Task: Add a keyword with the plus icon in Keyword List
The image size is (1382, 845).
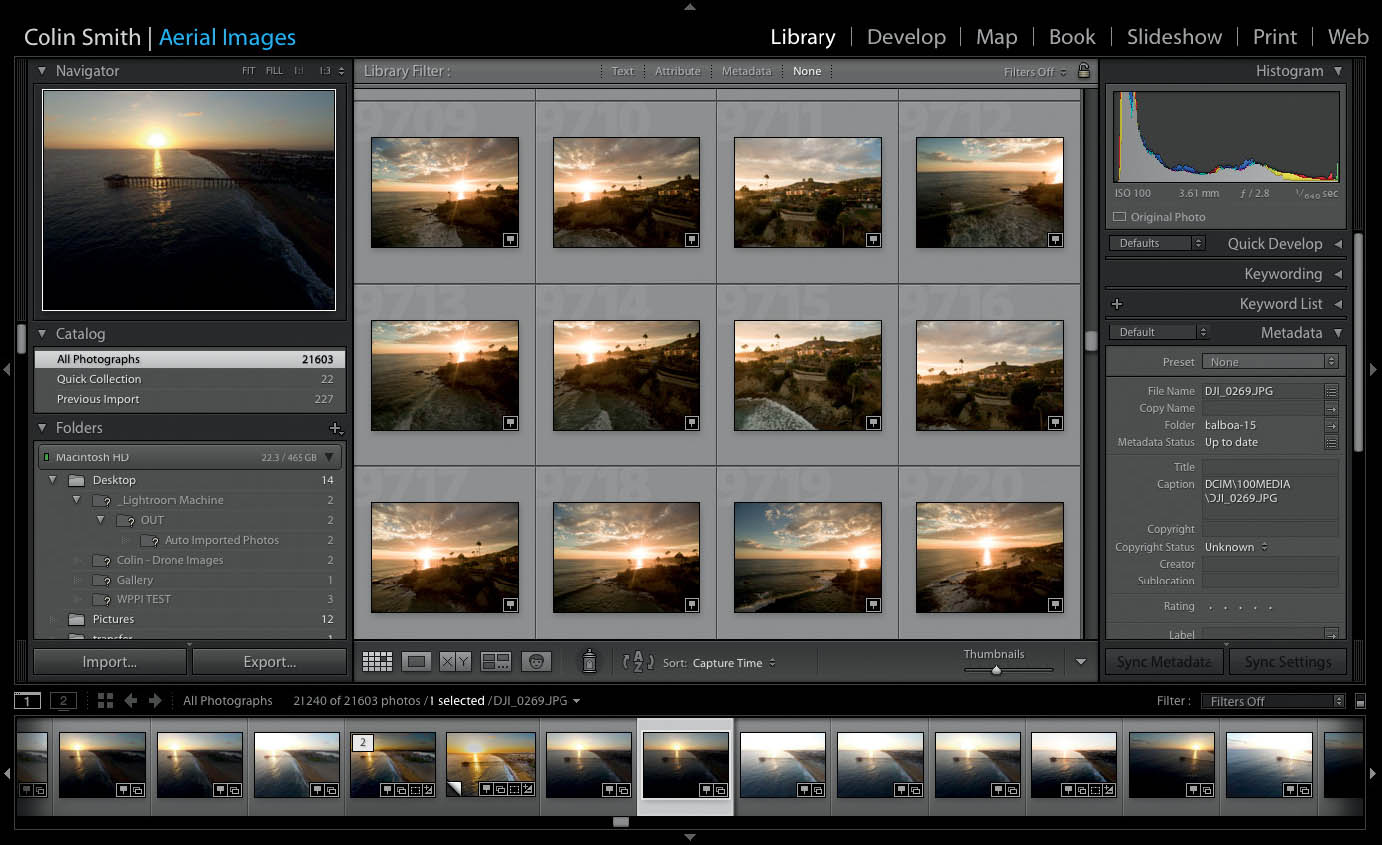Action: coord(1117,304)
